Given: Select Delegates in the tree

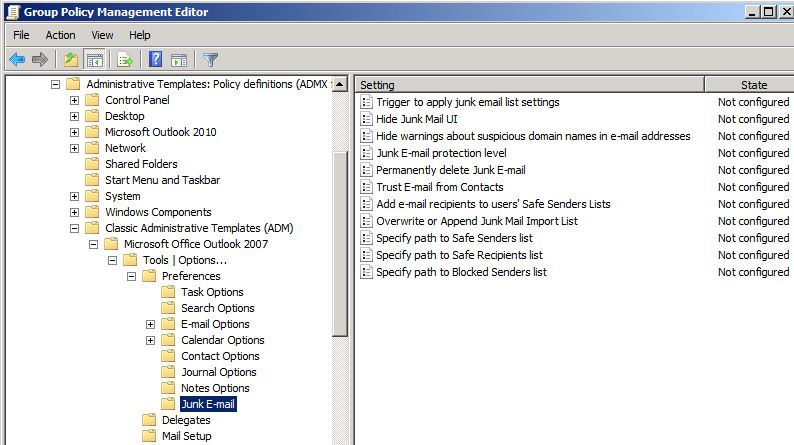Looking at the screenshot, I should [186, 420].
